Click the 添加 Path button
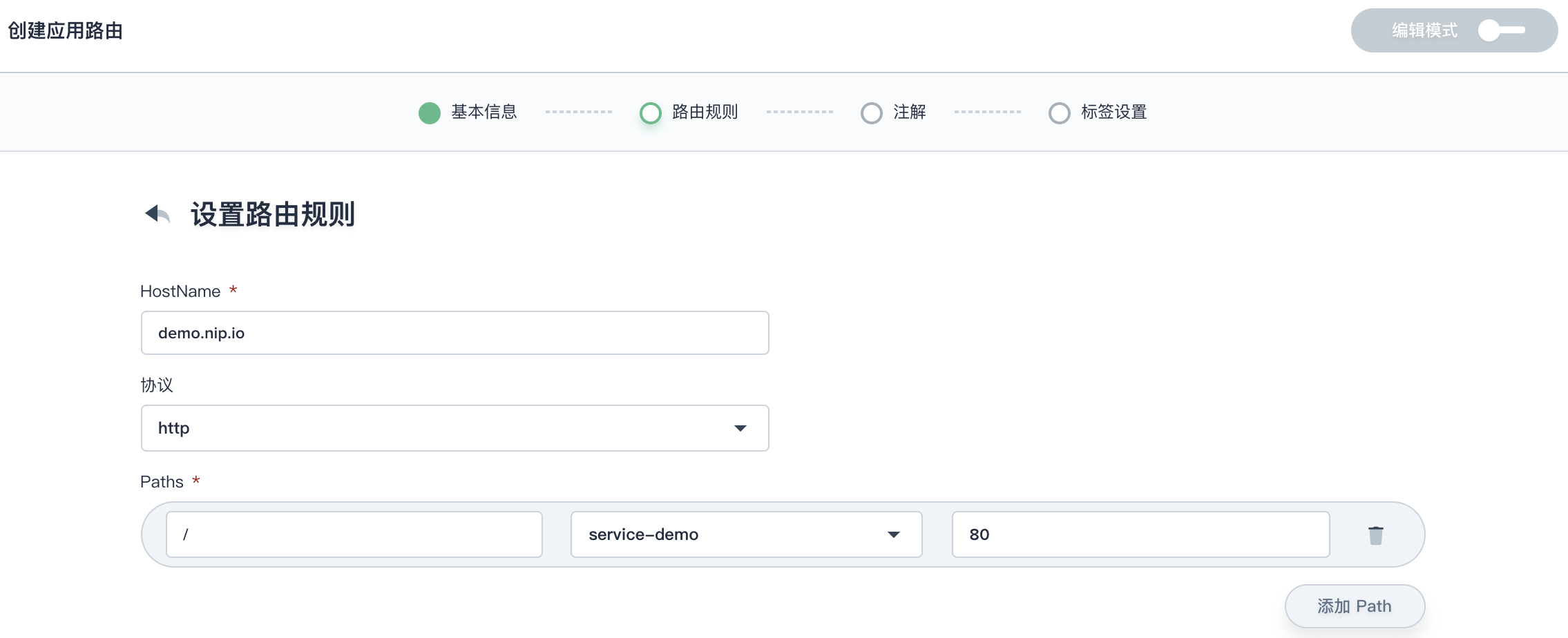The width and height of the screenshot is (1568, 638). (x=1355, y=606)
